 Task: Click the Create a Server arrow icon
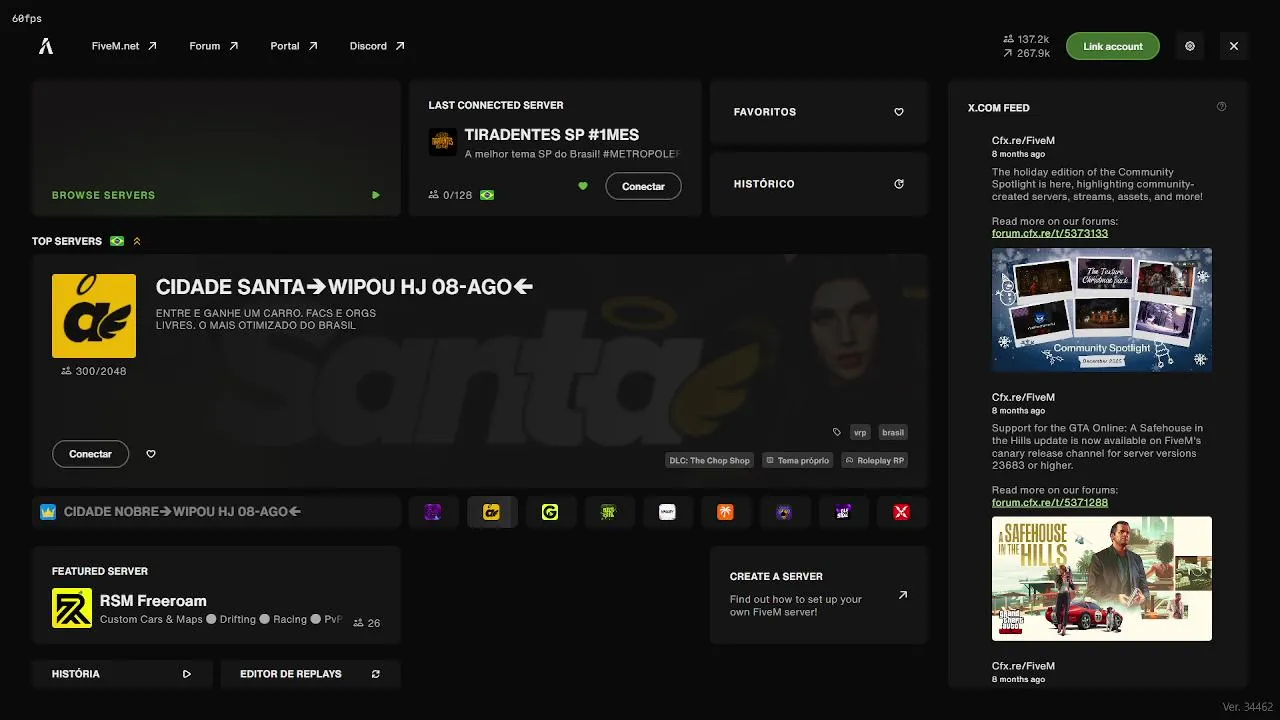(903, 595)
